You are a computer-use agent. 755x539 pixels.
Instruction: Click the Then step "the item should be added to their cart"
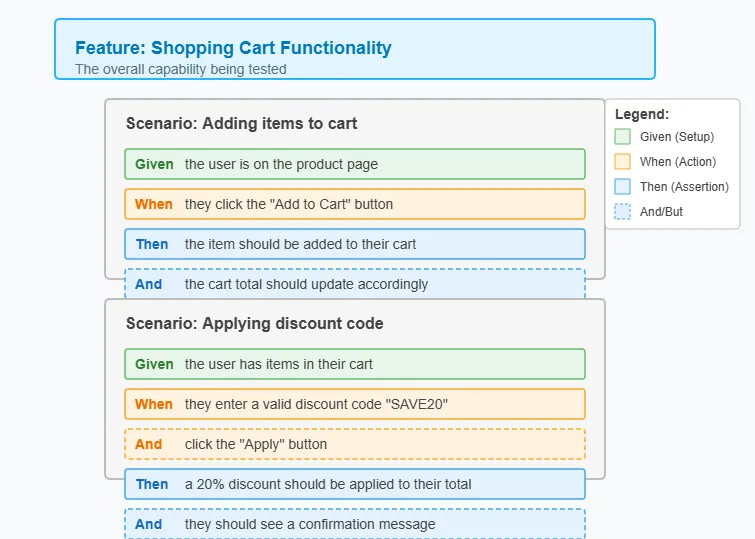[355, 244]
